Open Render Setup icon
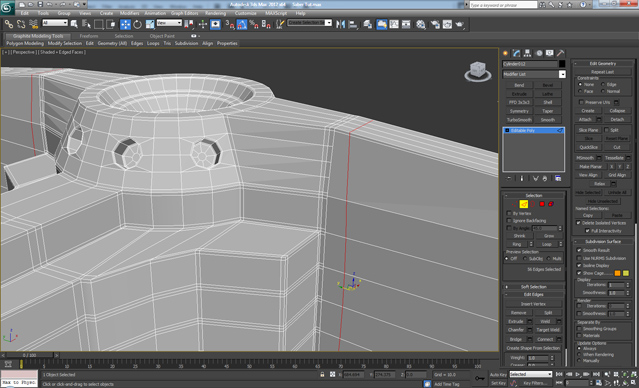Image resolution: width=639 pixels, height=388 pixels. tap(435, 24)
